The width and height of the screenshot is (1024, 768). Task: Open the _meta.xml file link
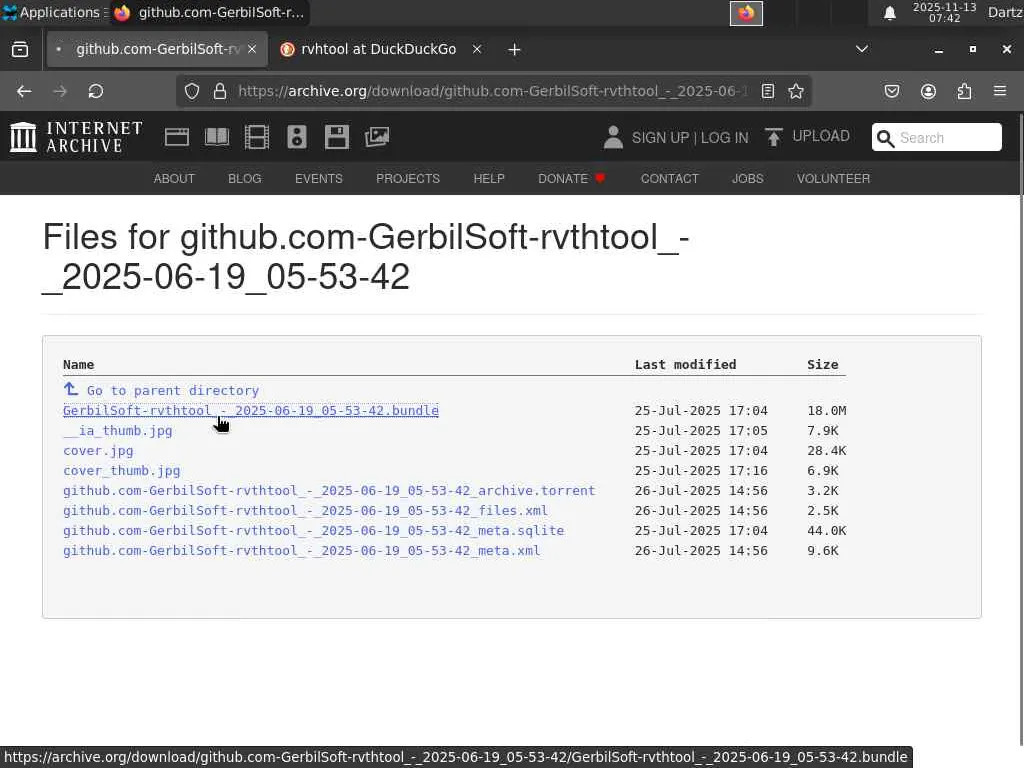coord(302,551)
